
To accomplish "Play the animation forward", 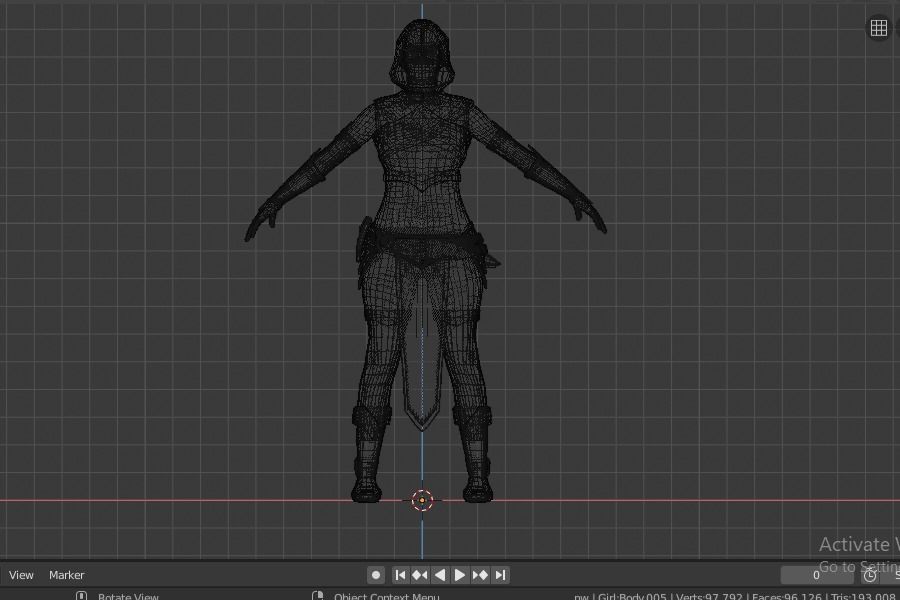I will pos(459,575).
